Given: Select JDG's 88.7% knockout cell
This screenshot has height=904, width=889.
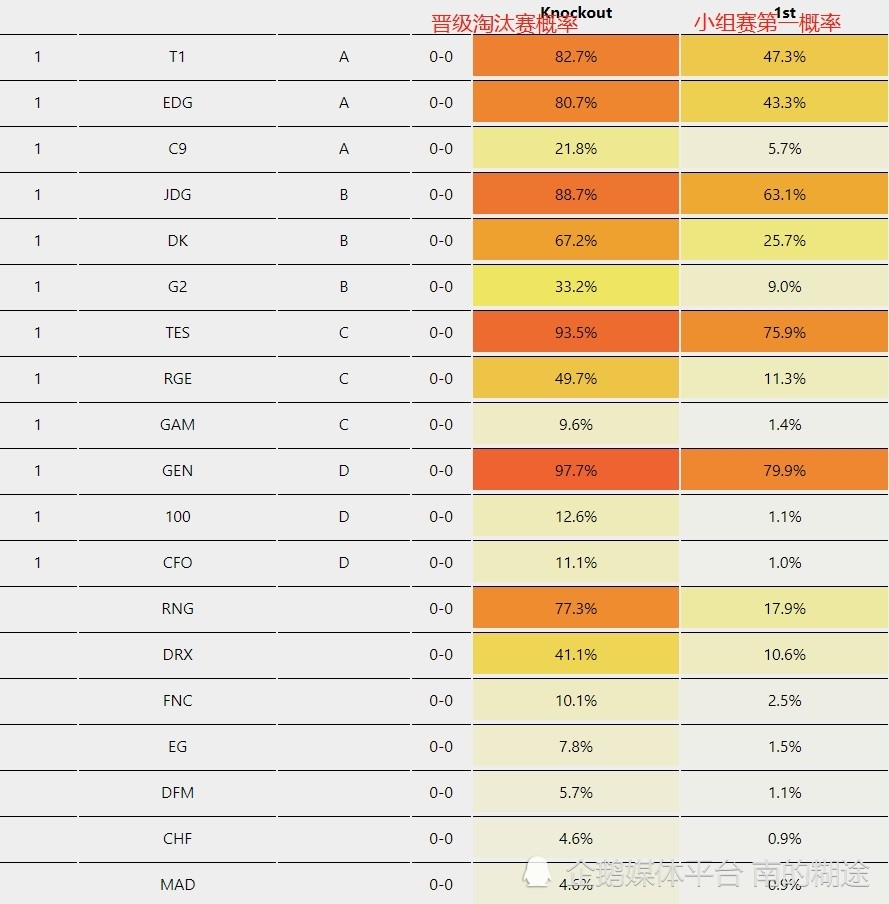Looking at the screenshot, I should click(576, 195).
